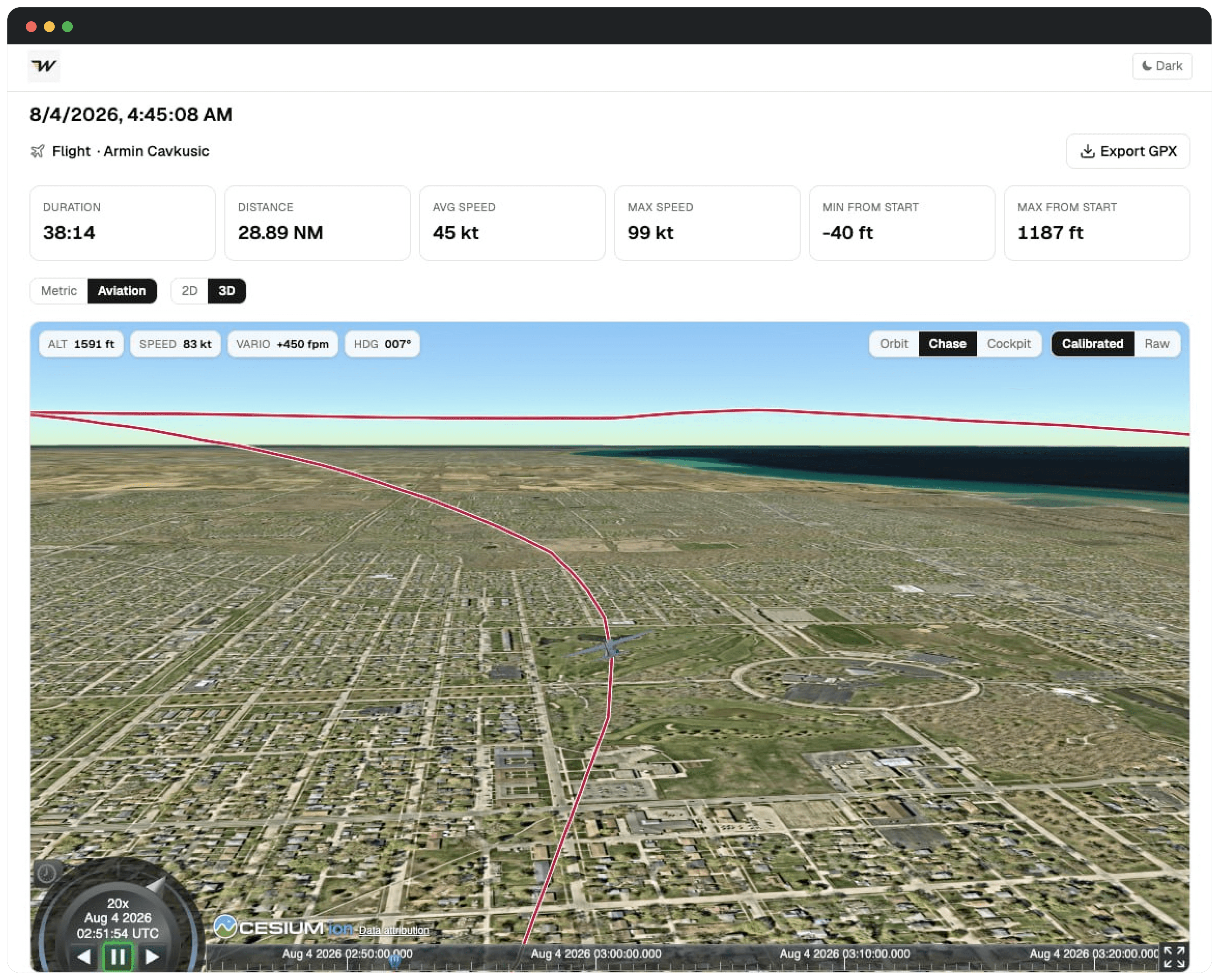Click the SPEED 83 kt readout
Screen dimensions: 1219x980
175,344
